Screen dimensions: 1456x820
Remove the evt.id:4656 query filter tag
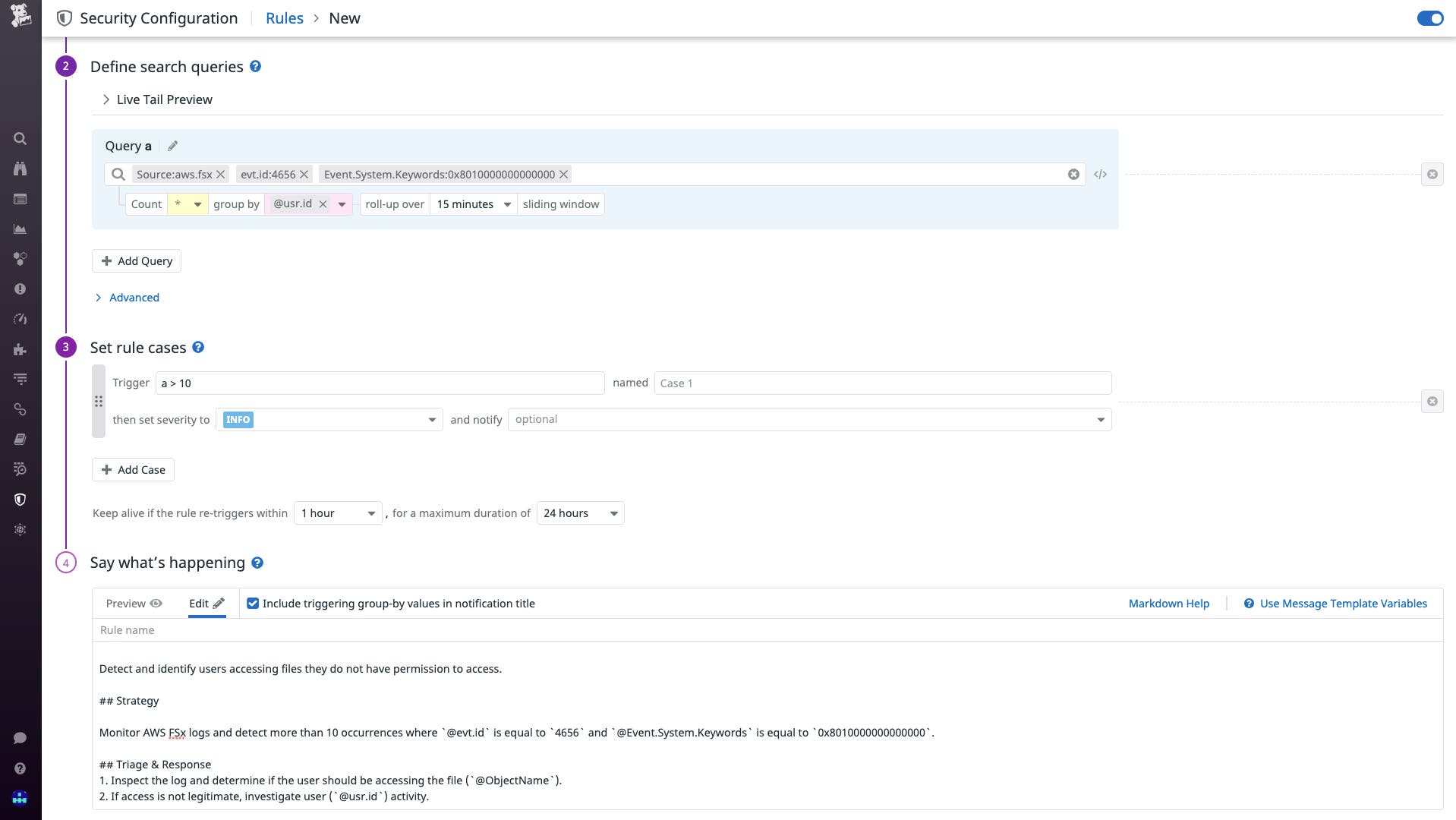303,174
